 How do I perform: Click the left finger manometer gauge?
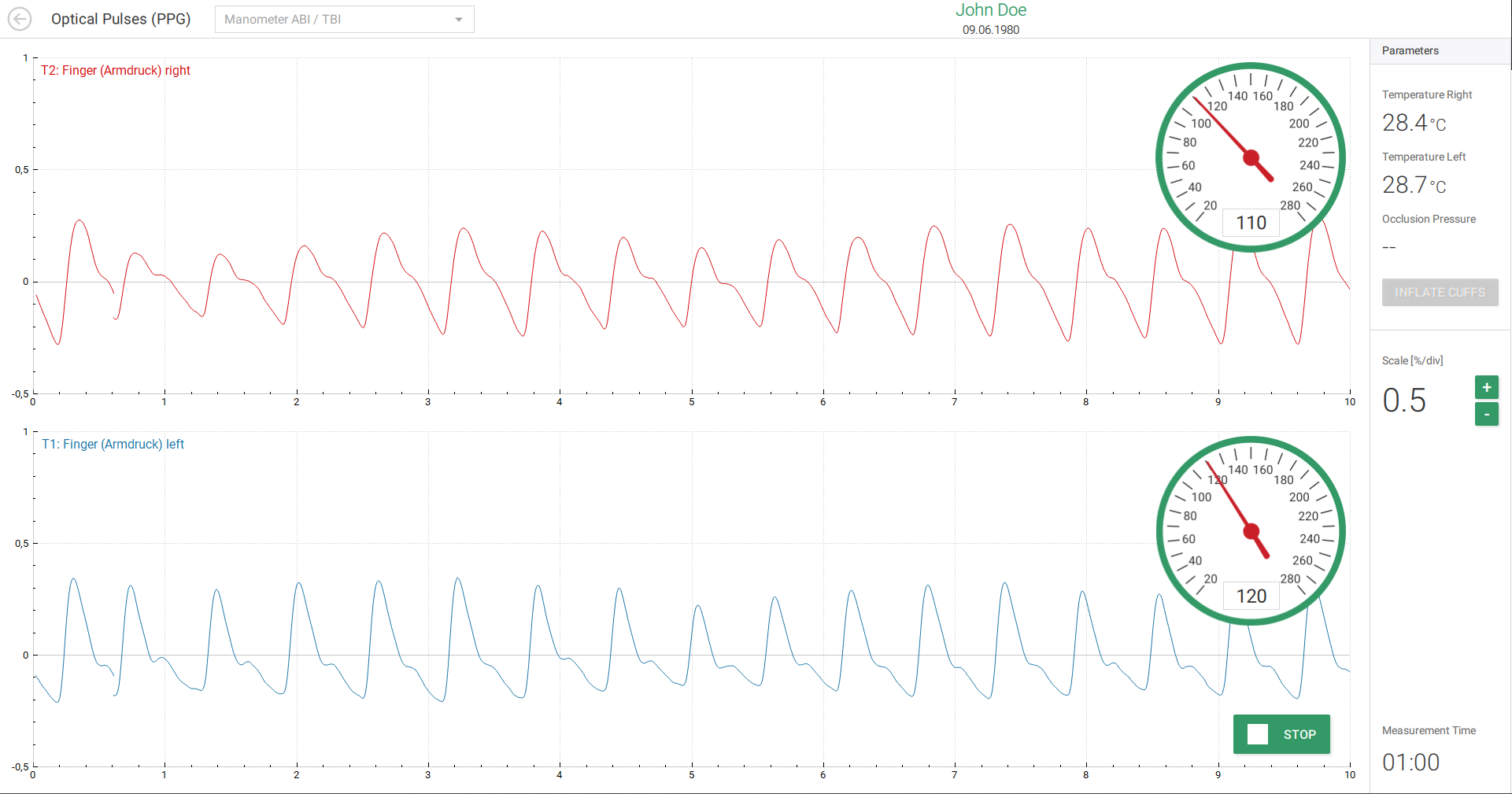pos(1251,531)
